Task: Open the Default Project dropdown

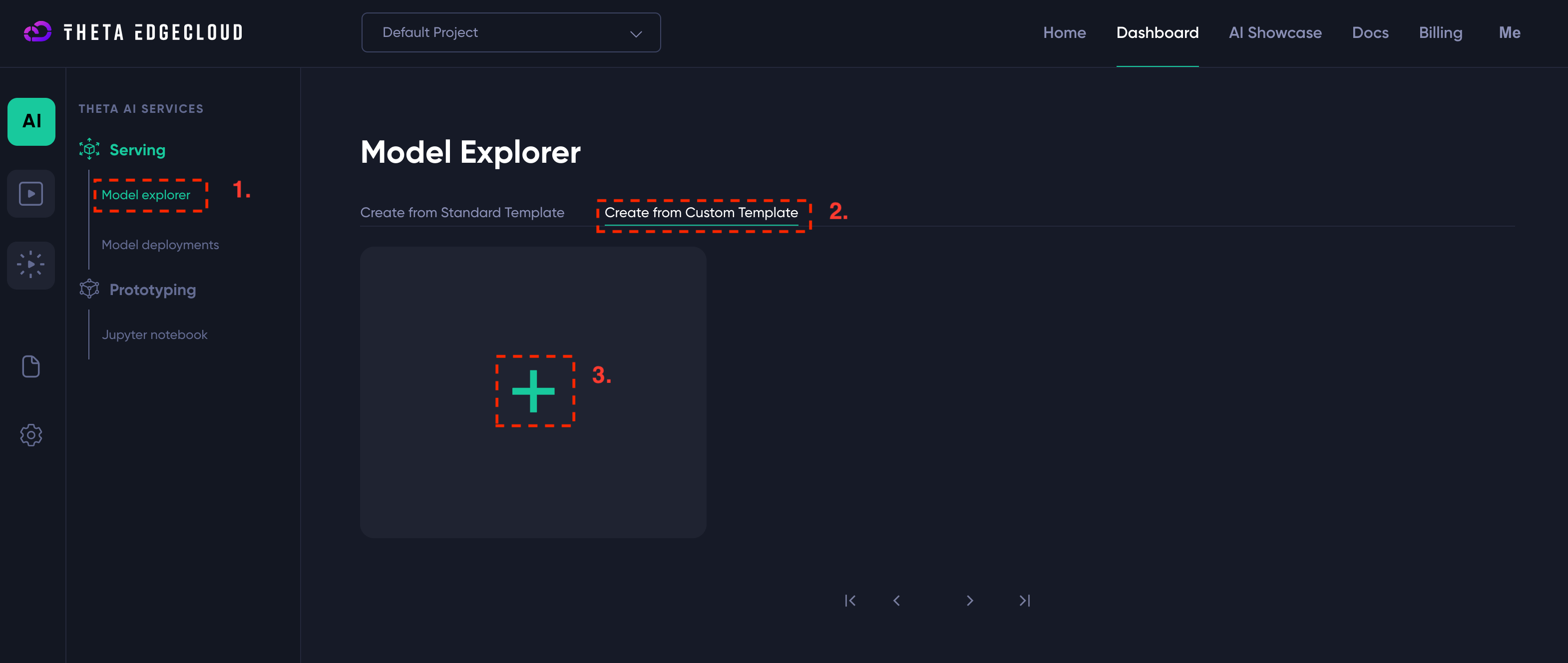Action: pos(511,32)
